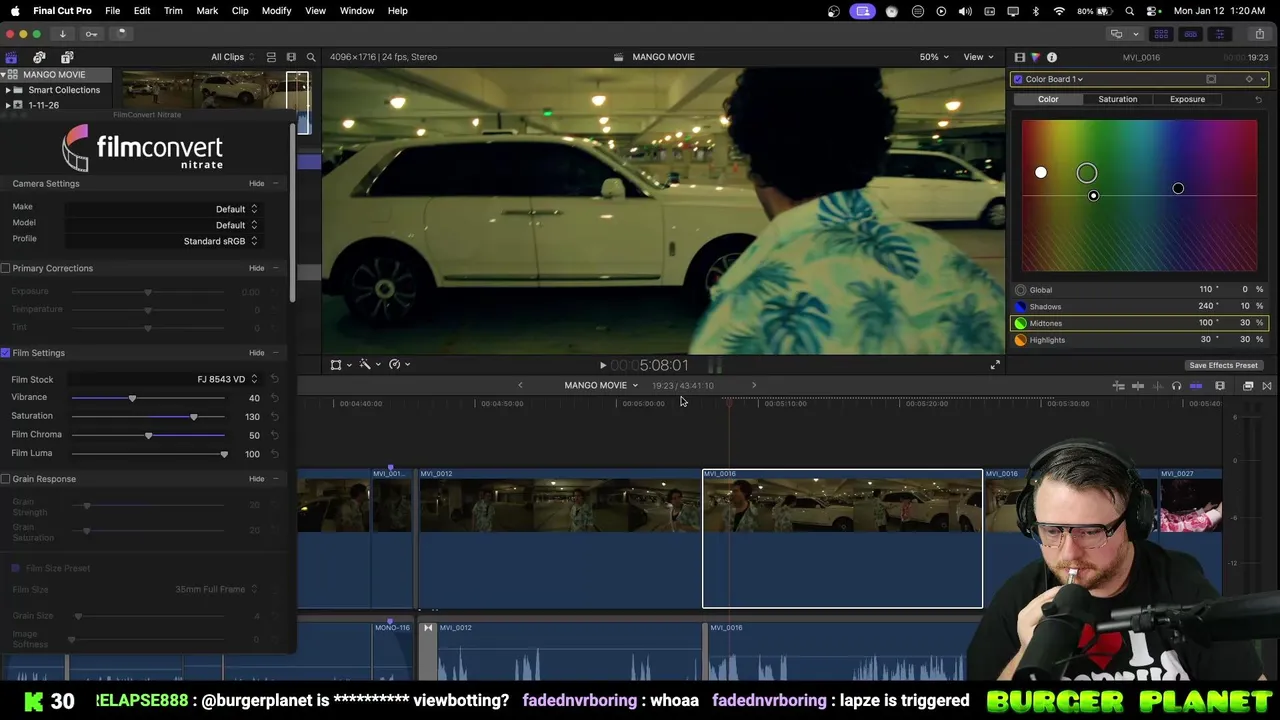
Task: Open the viewer View dropdown
Action: tap(978, 57)
